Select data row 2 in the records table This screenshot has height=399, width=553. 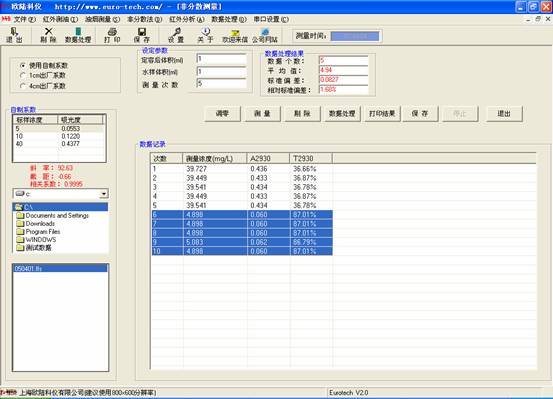[x=242, y=178]
